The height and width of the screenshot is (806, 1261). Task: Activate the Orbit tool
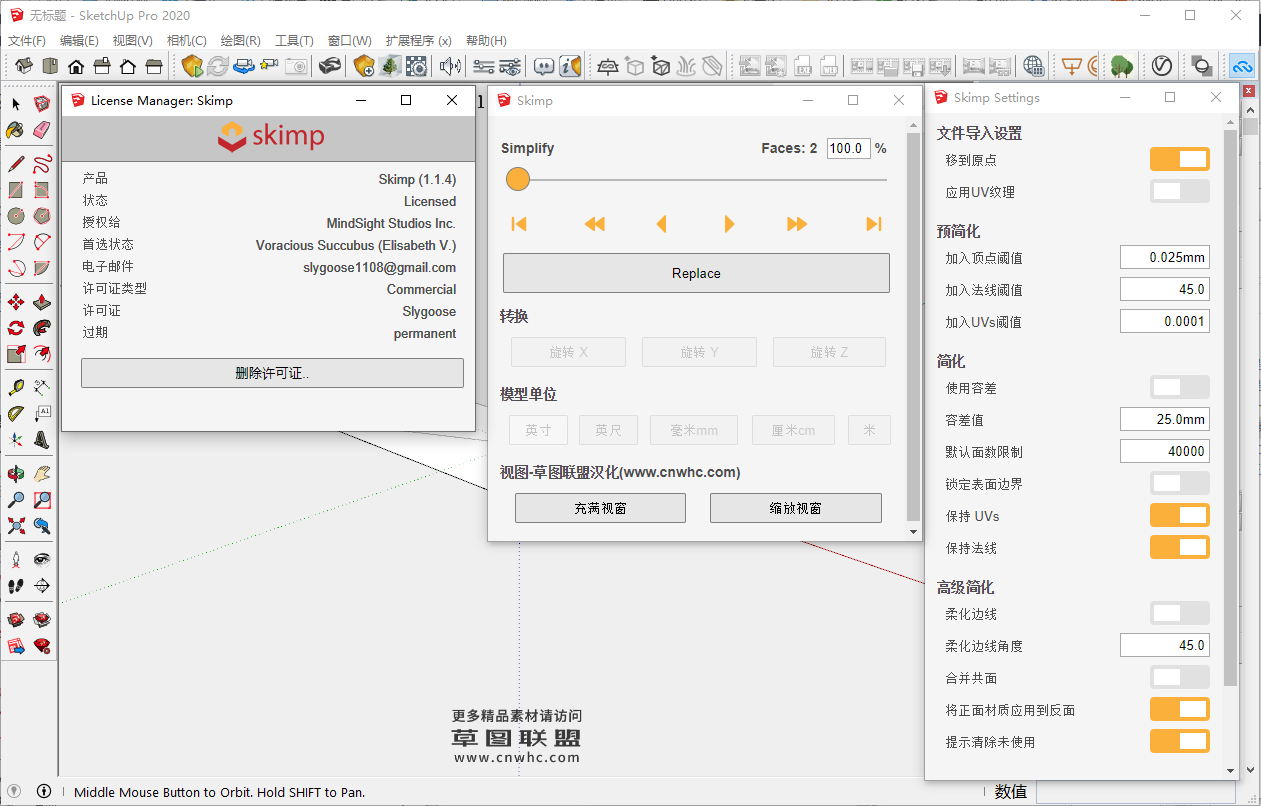tap(16, 474)
